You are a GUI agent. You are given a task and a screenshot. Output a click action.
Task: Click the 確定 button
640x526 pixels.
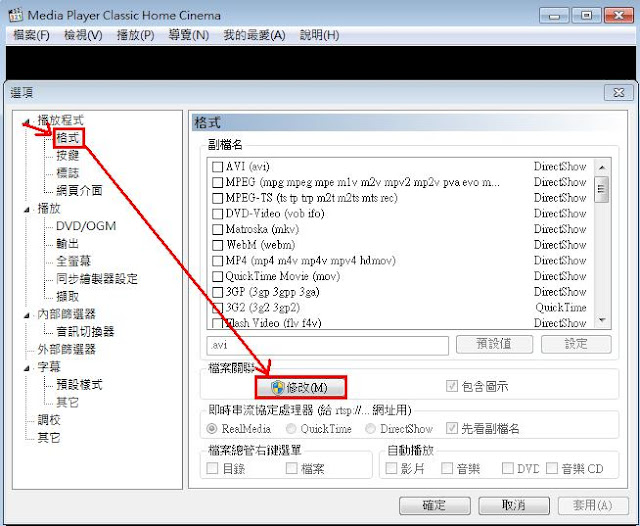point(435,506)
